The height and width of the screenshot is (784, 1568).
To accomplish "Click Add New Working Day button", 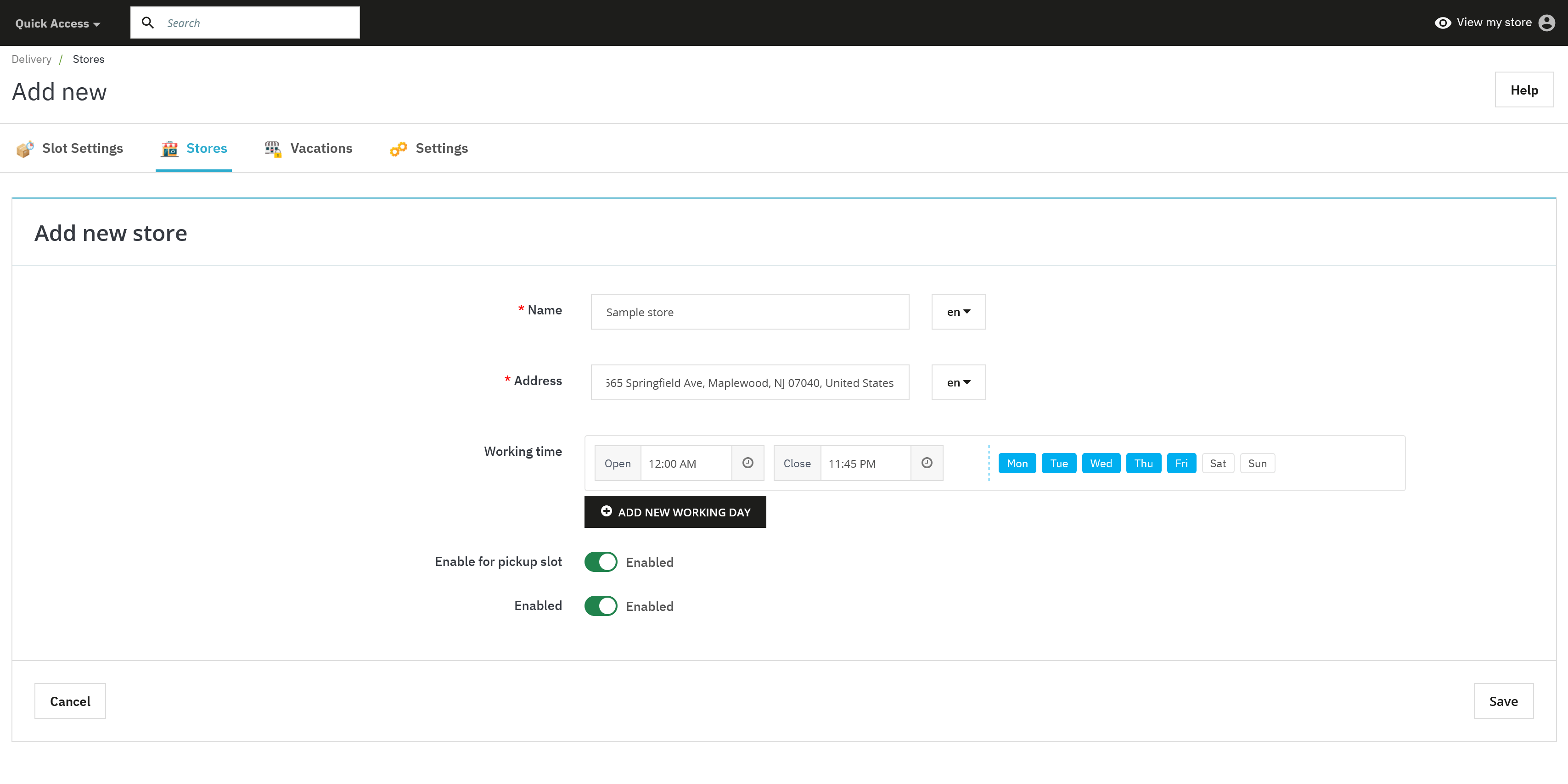I will (x=675, y=512).
